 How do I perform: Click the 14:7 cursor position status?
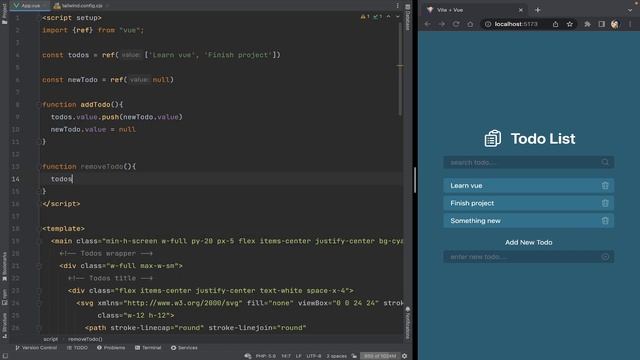pyautogui.click(x=286, y=356)
